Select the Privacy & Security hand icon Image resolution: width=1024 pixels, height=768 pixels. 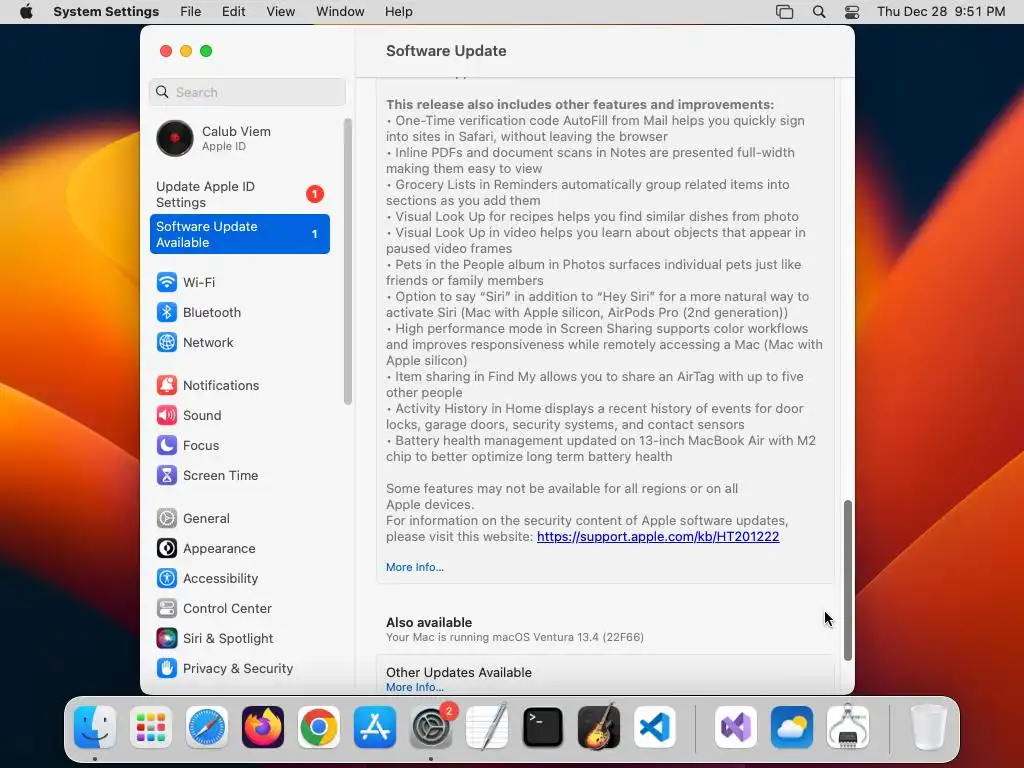coord(167,669)
